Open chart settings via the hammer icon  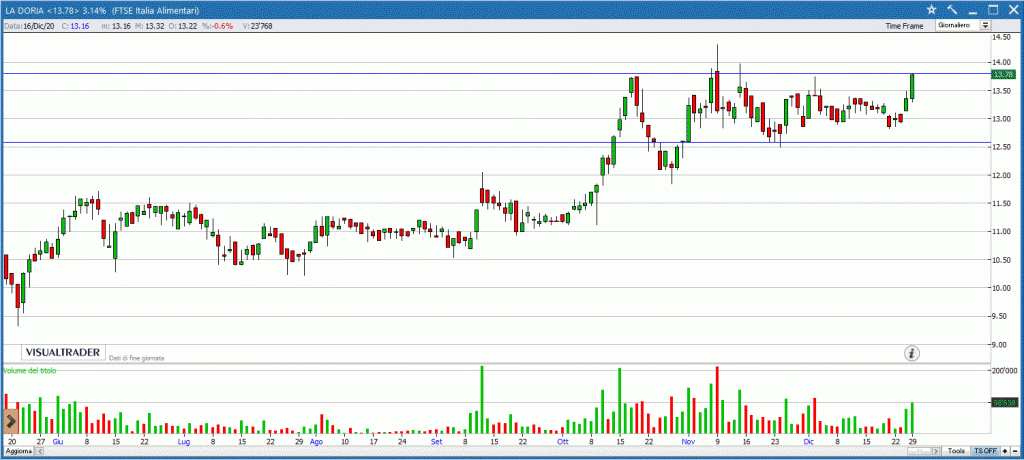pyautogui.click(x=952, y=9)
